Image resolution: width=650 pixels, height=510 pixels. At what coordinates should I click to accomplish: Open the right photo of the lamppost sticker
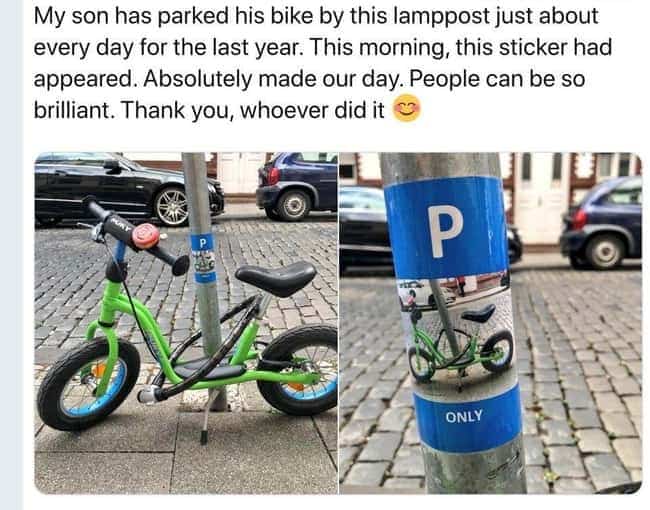coord(490,323)
